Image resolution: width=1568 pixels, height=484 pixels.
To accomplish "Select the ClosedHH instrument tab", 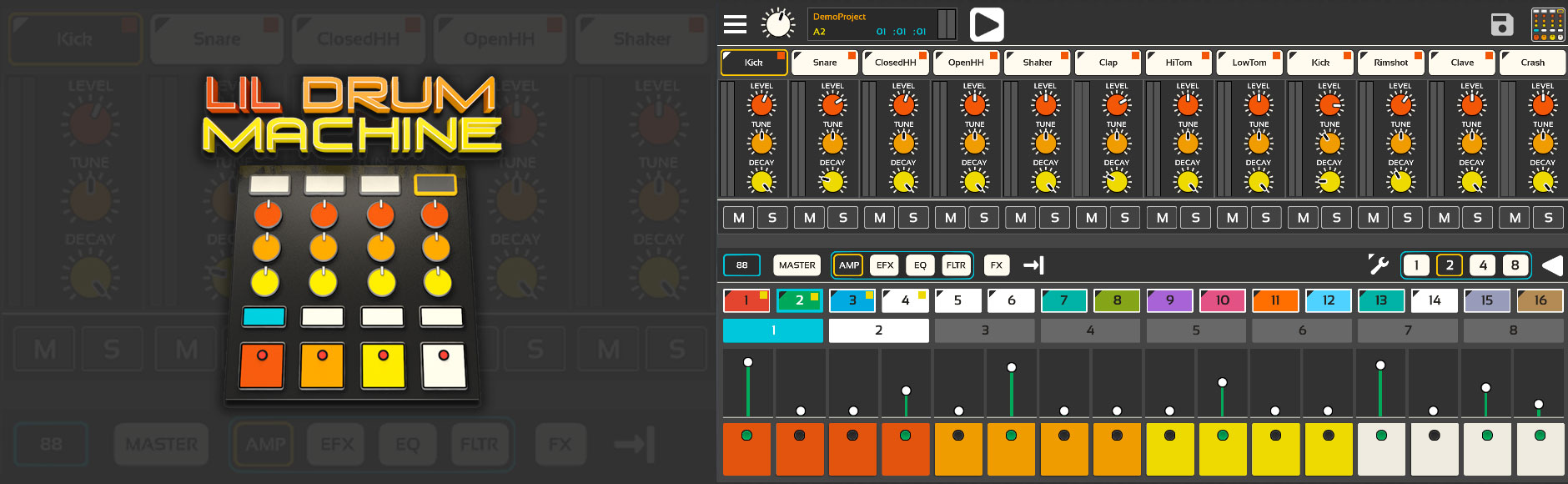I will tap(896, 63).
